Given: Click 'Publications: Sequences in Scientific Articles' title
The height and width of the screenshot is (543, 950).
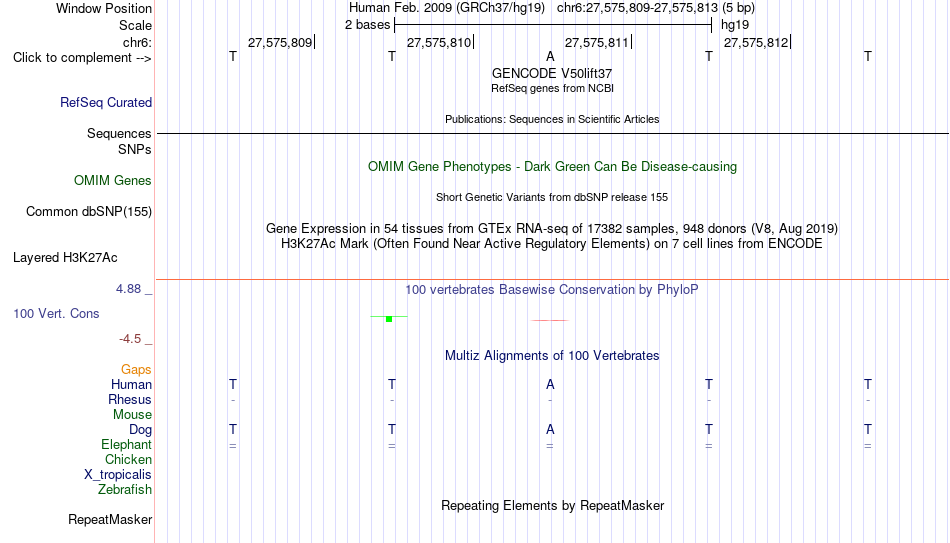Looking at the screenshot, I should click(552, 119).
